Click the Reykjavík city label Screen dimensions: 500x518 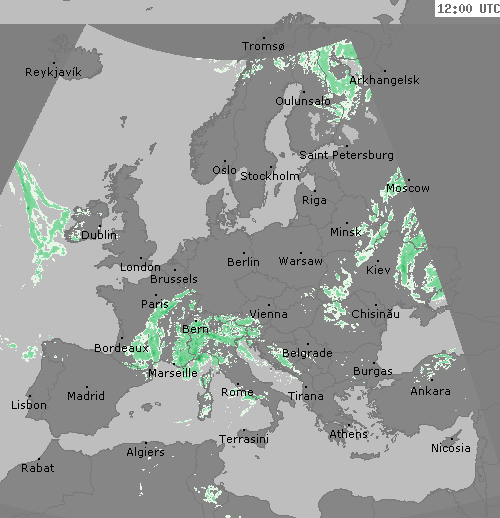pos(53,72)
